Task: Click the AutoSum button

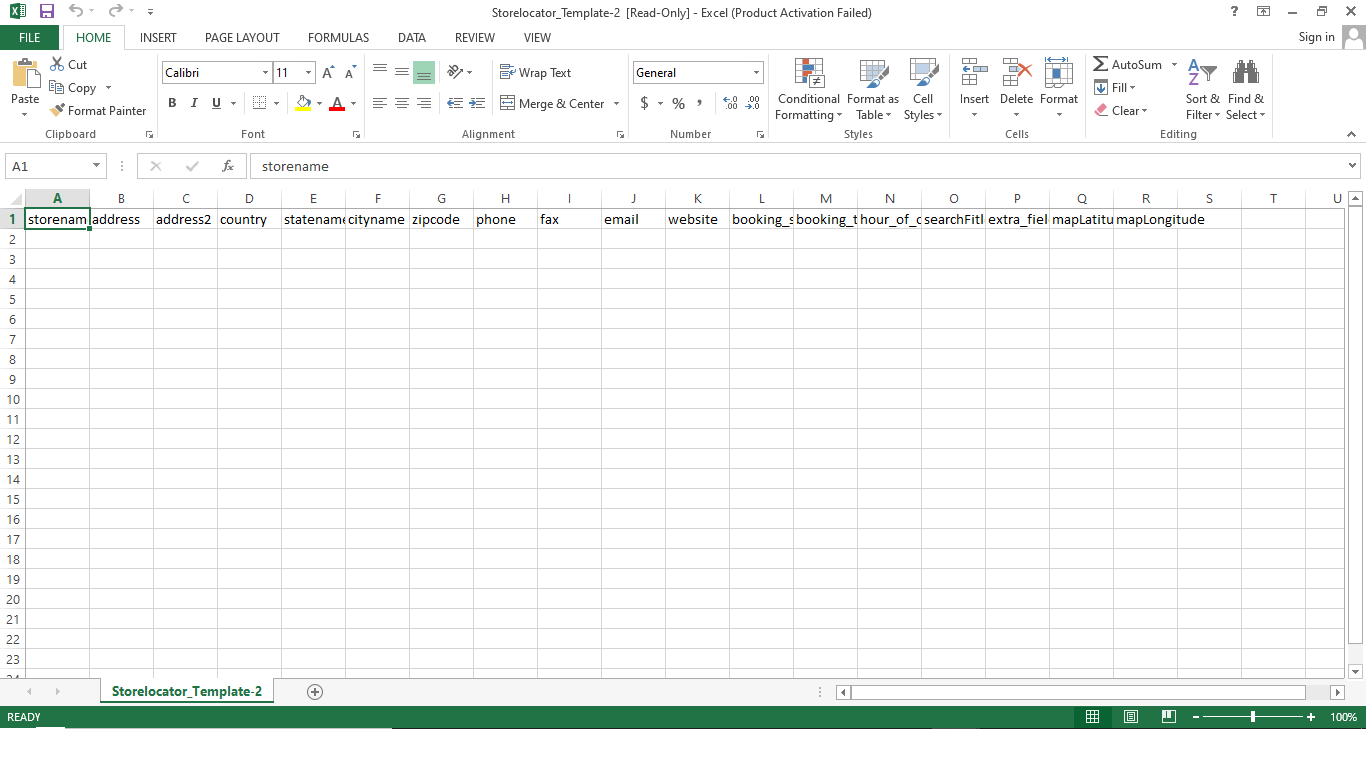Action: coord(1127,65)
